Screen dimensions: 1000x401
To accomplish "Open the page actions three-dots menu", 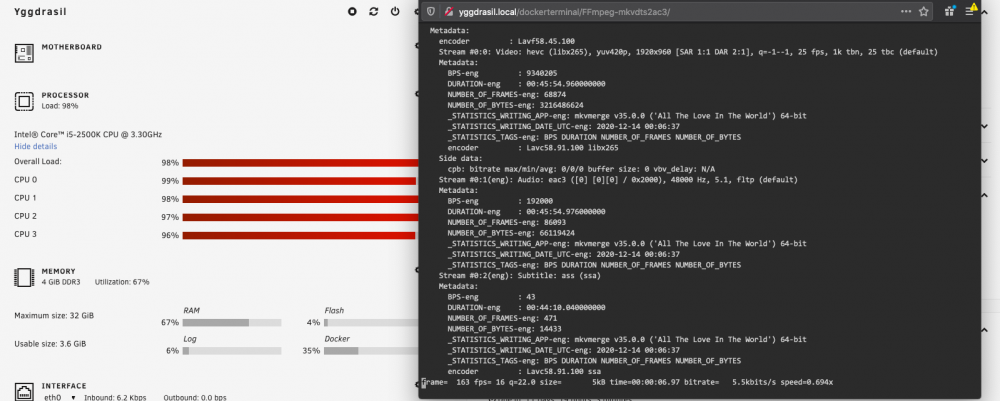I will click(906, 11).
